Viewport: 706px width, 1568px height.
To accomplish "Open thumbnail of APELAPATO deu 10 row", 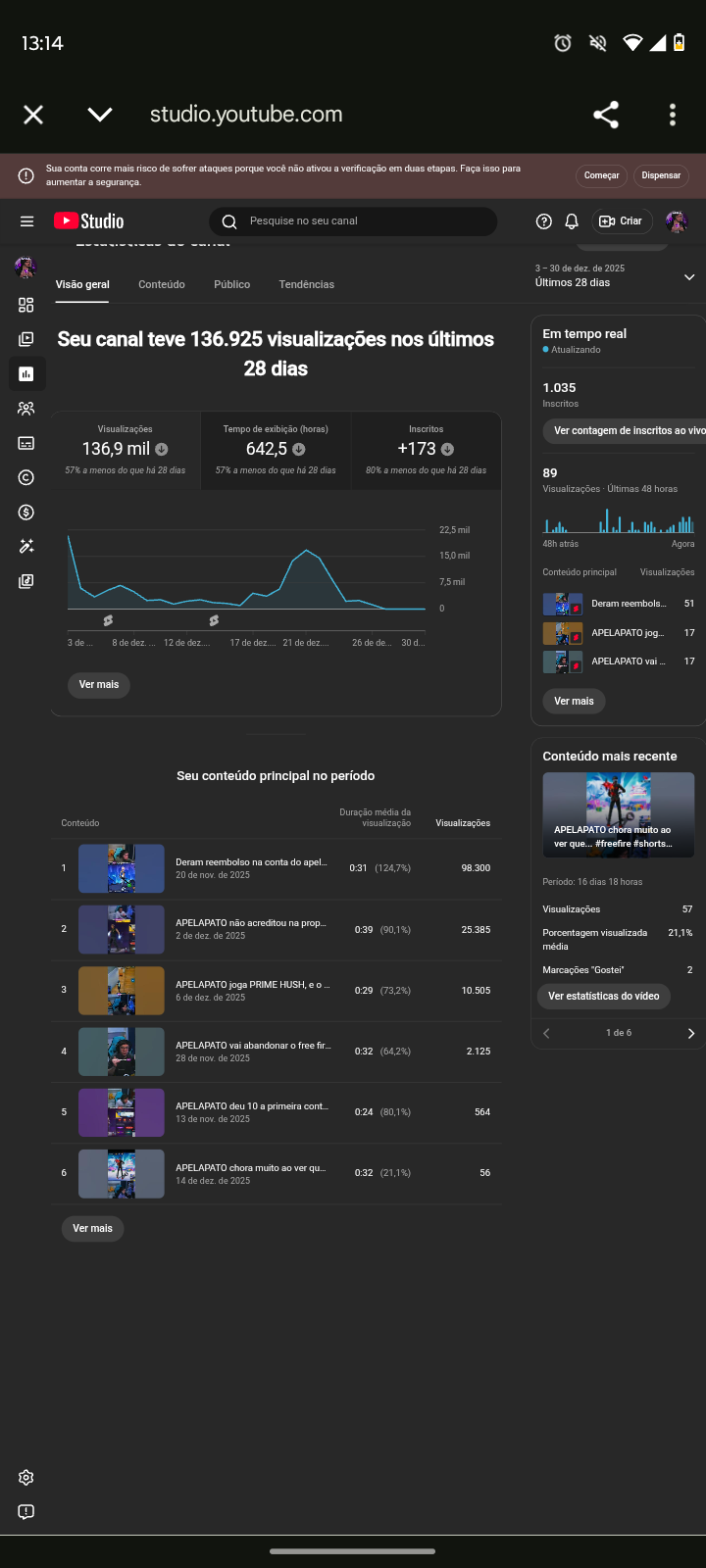I will [x=122, y=1112].
